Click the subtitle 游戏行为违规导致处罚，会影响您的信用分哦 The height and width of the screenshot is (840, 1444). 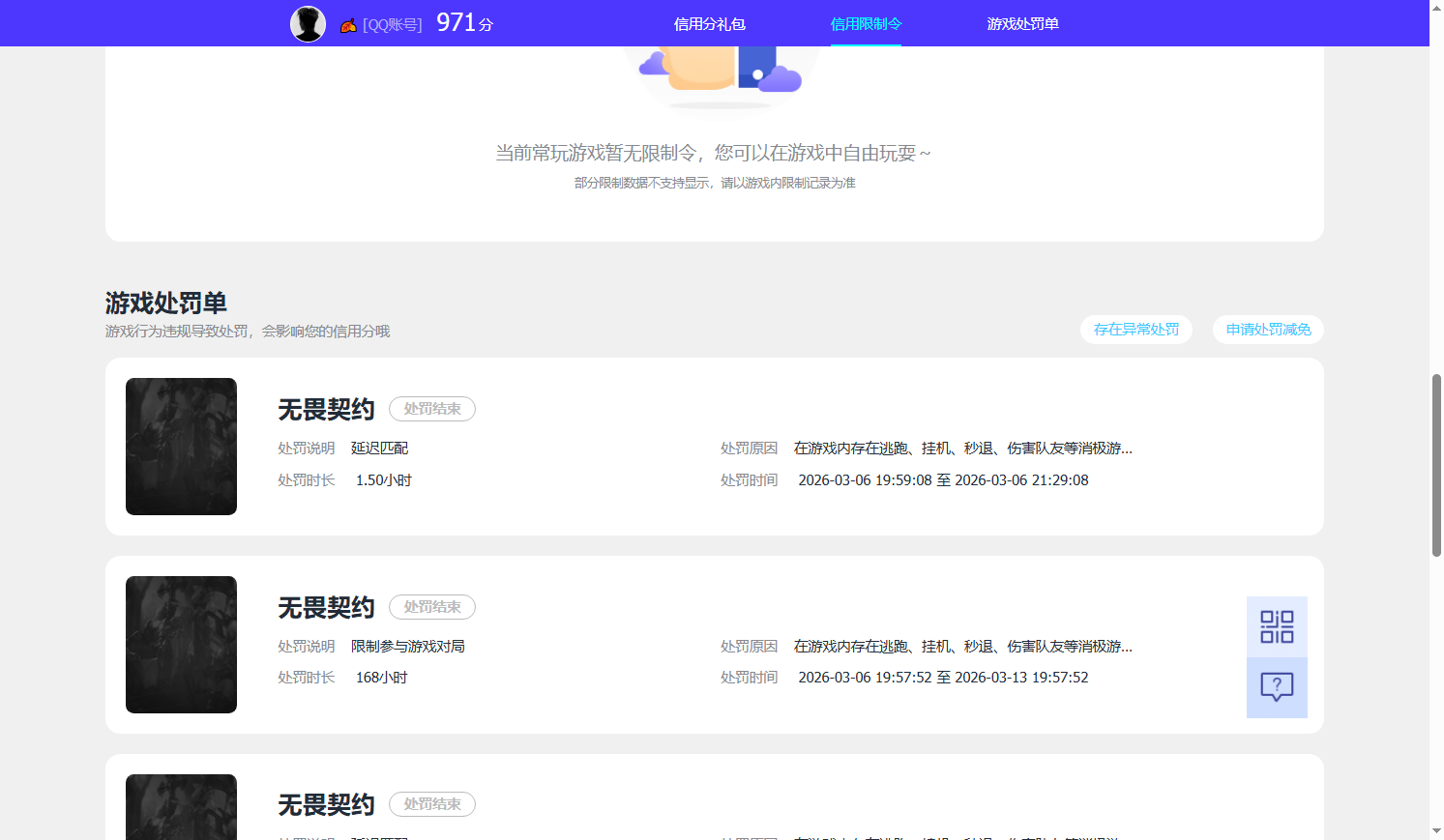[248, 332]
